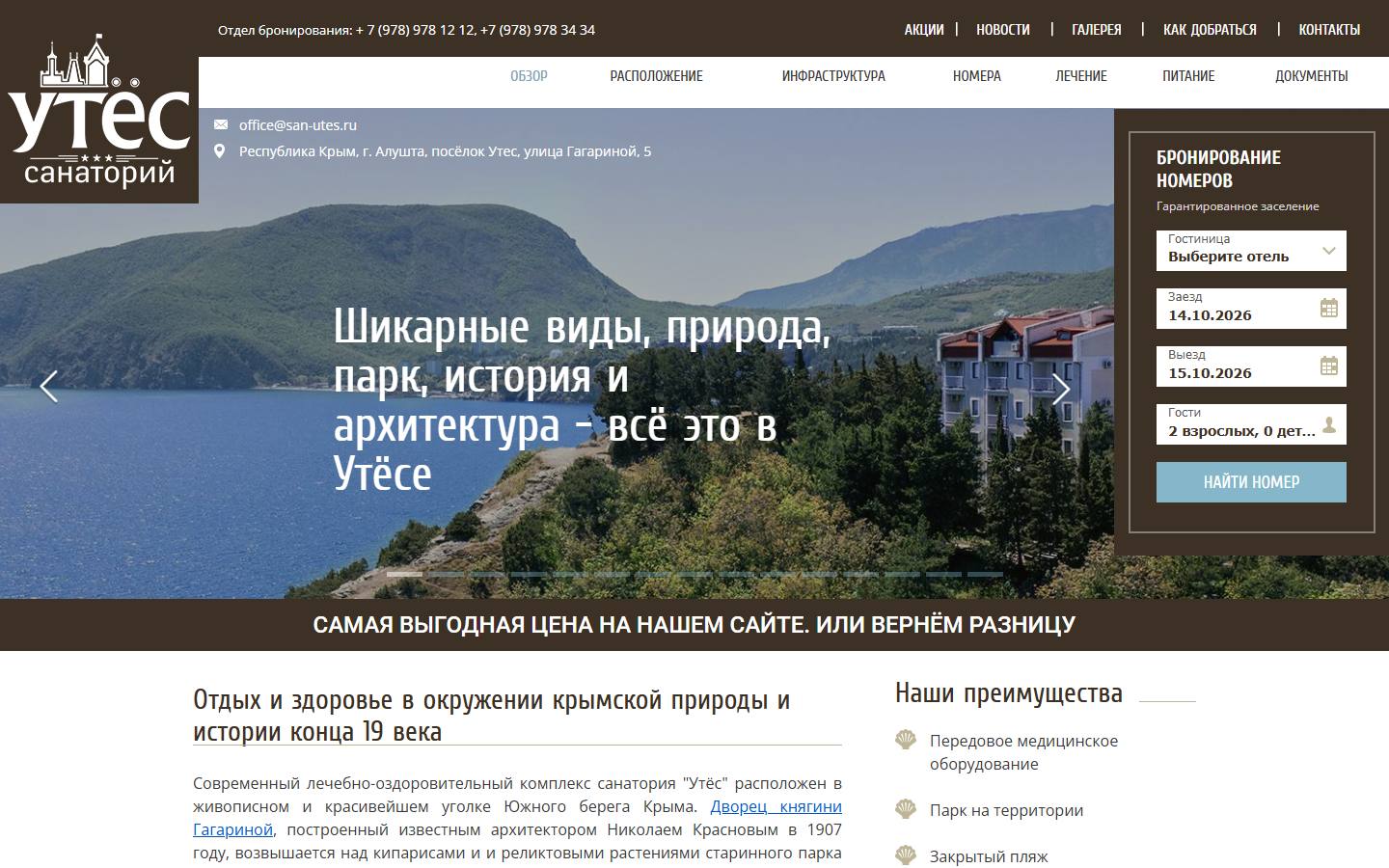The height and width of the screenshot is (868, 1389).
Task: Click the Бронирование номеров panel title
Action: tap(1218, 169)
